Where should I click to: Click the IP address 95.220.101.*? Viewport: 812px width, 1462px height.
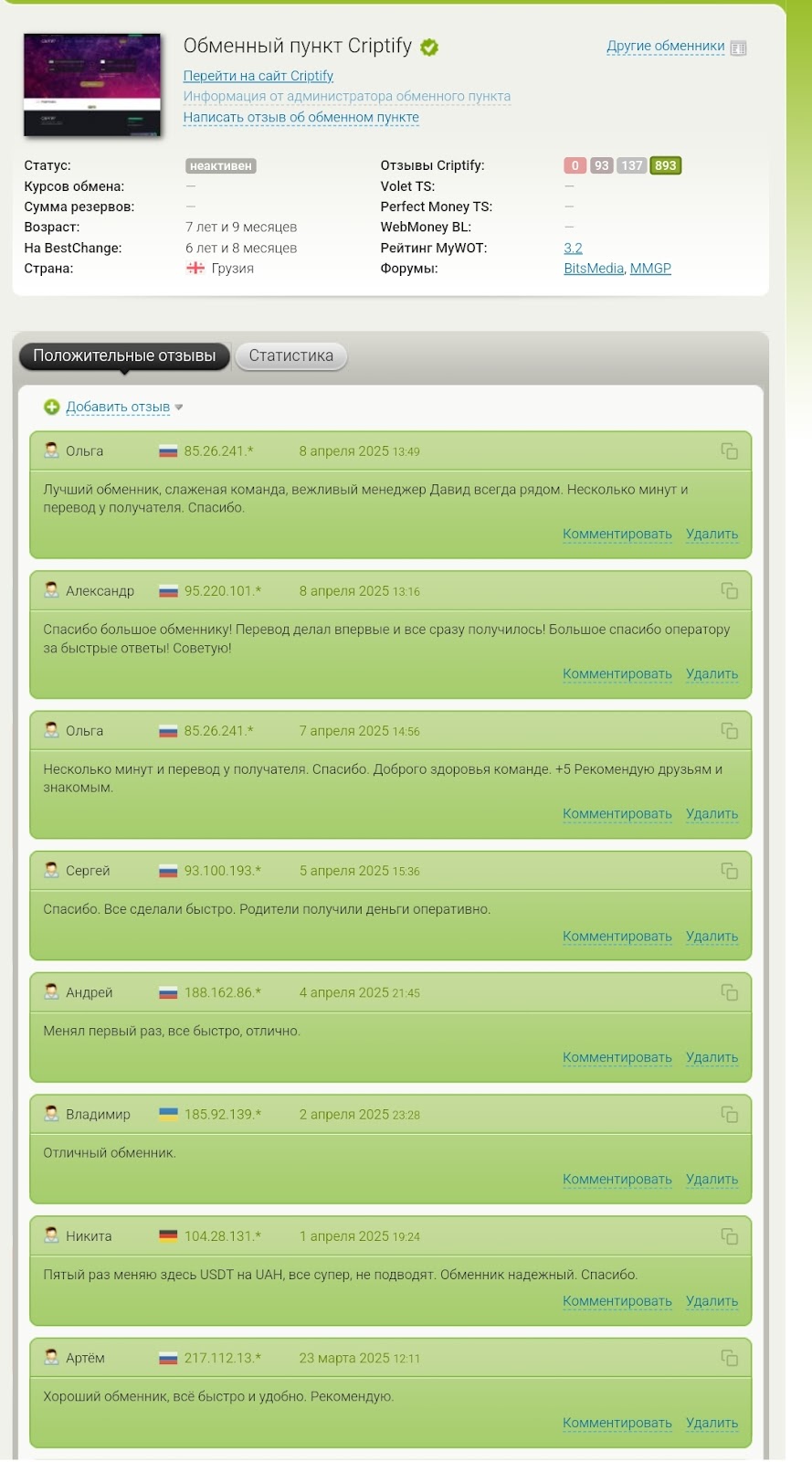coord(223,591)
